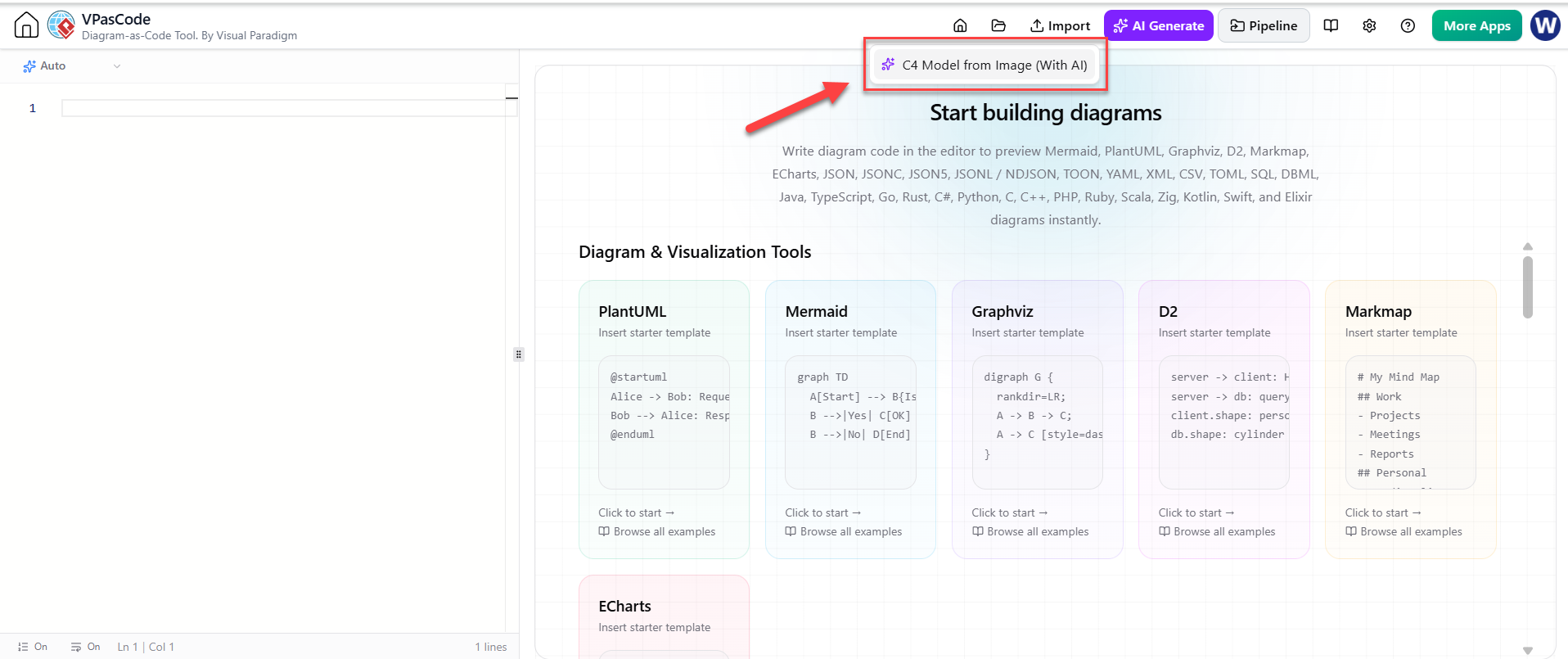Click the PlantUML card title

633,311
